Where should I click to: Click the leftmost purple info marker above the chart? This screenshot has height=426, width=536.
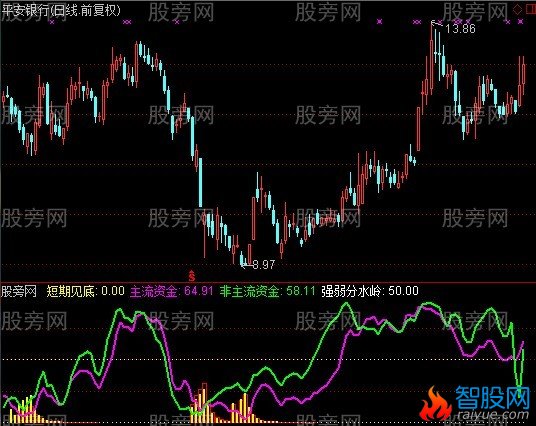(x=52, y=22)
